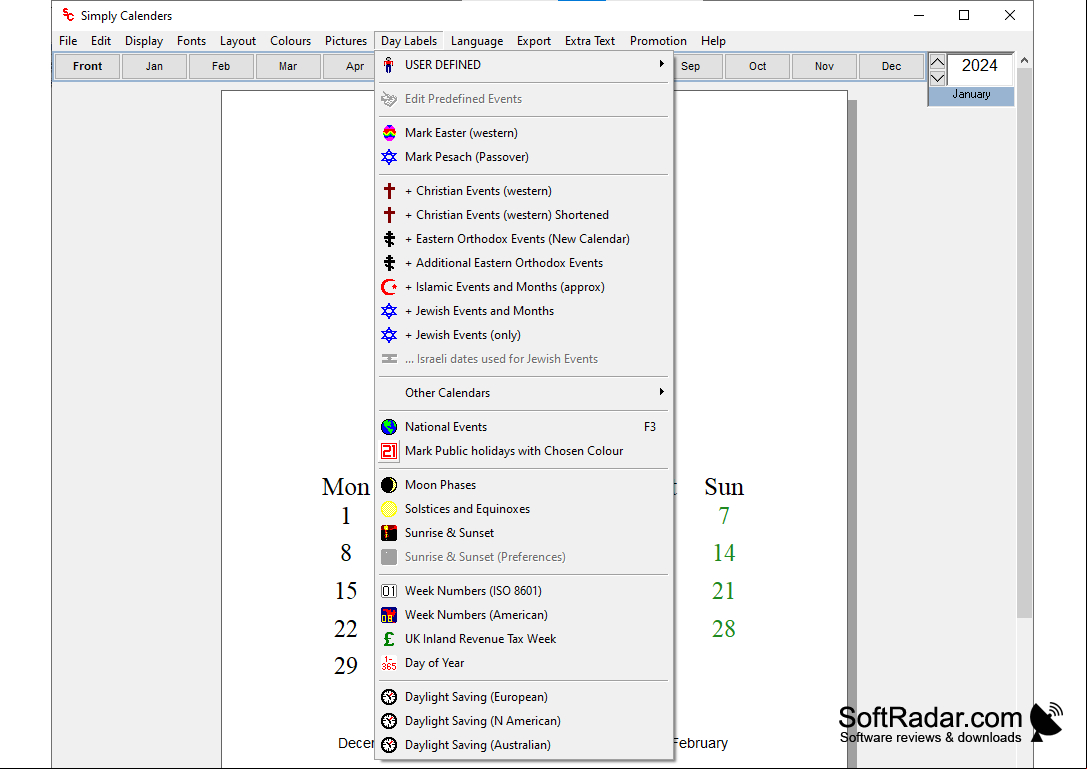1087x769 pixels.
Task: Switch to the Jan month tab
Action: coord(154,67)
